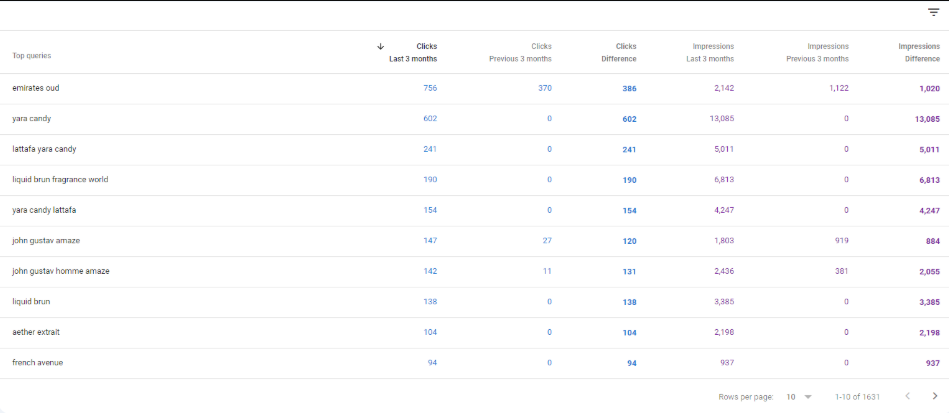Click the liquid brun fragrance world query
Viewport: 949px width, 413px height.
[60, 180]
